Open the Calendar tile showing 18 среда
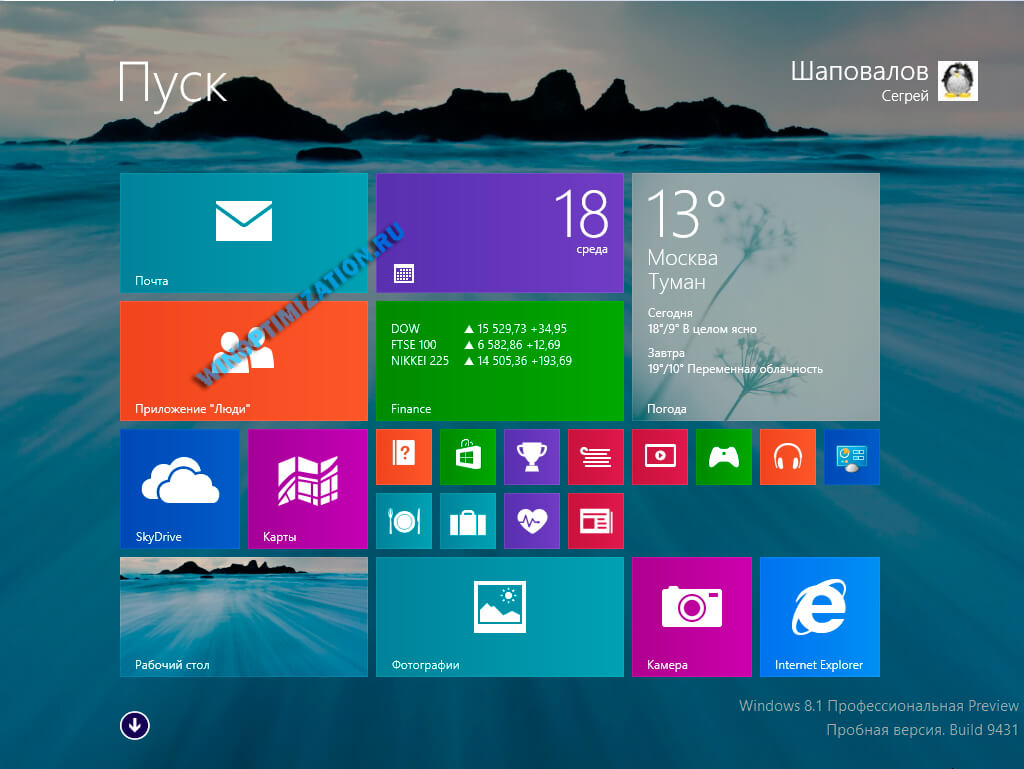1024x769 pixels. pos(499,232)
